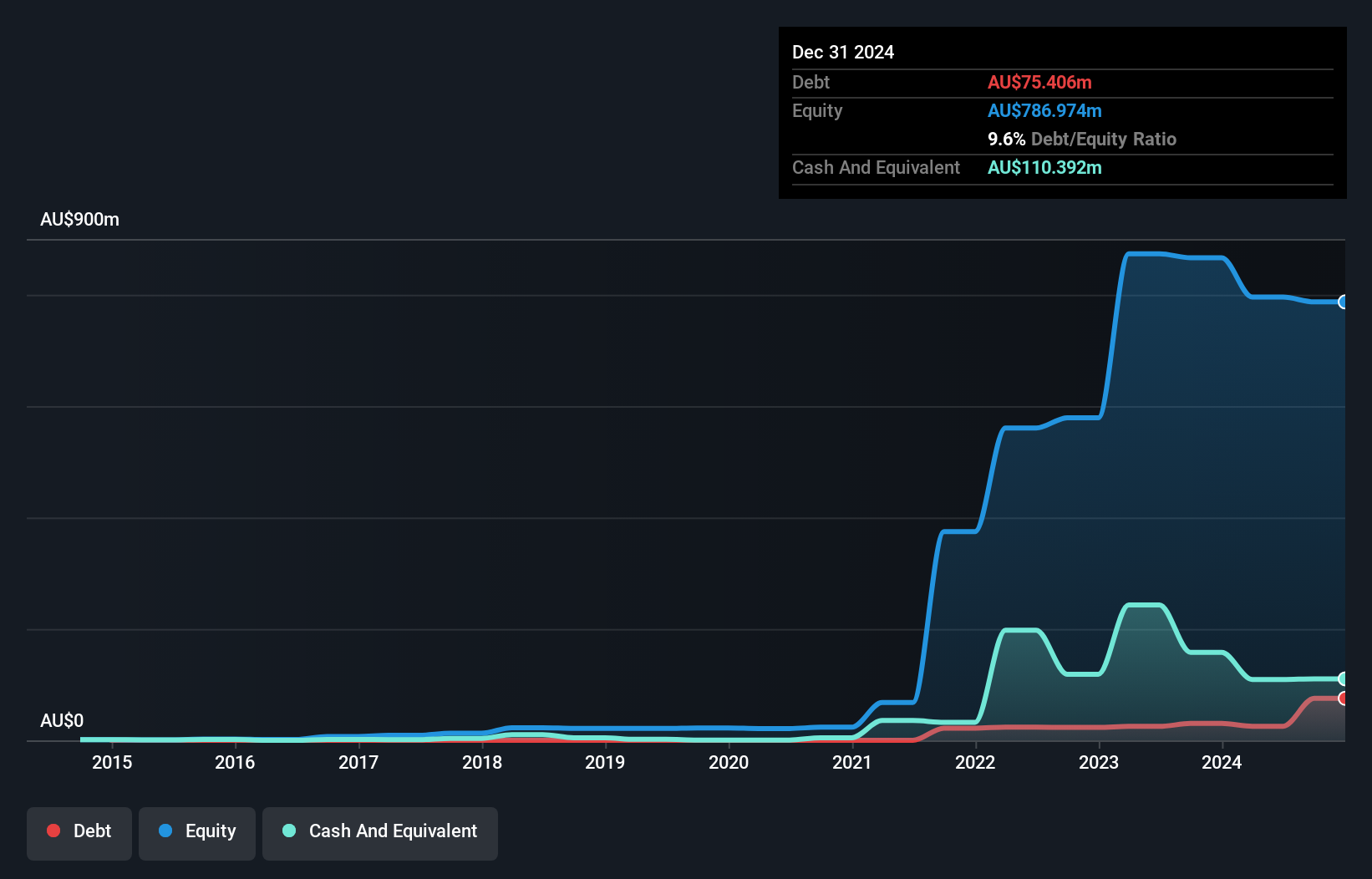Click the 2024 x-axis label
This screenshot has height=879, width=1372.
coord(1222,762)
